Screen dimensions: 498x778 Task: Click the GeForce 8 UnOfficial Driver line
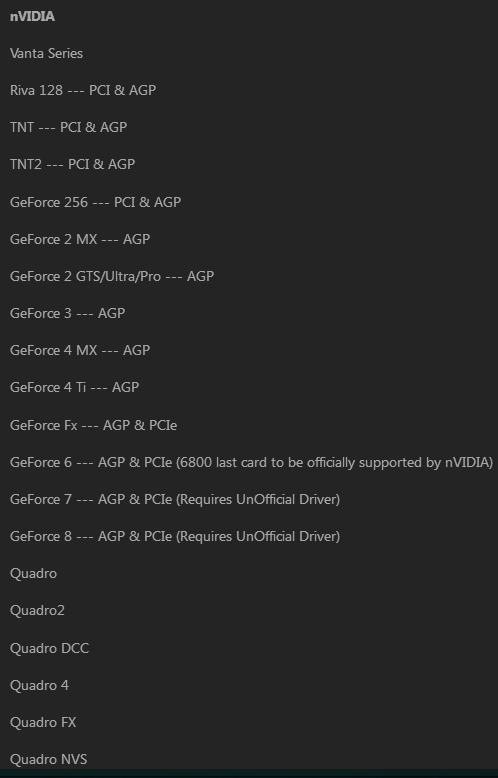tap(175, 536)
